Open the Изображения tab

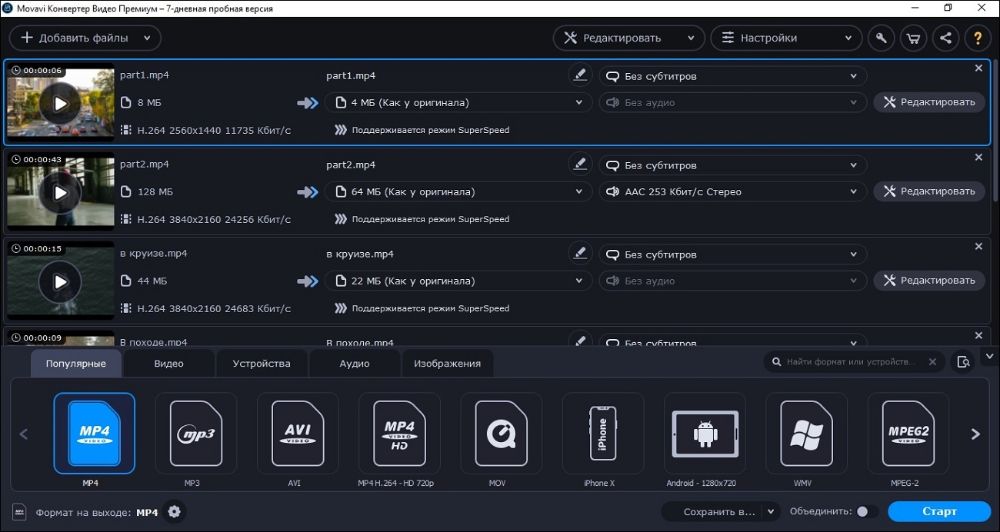(x=447, y=364)
